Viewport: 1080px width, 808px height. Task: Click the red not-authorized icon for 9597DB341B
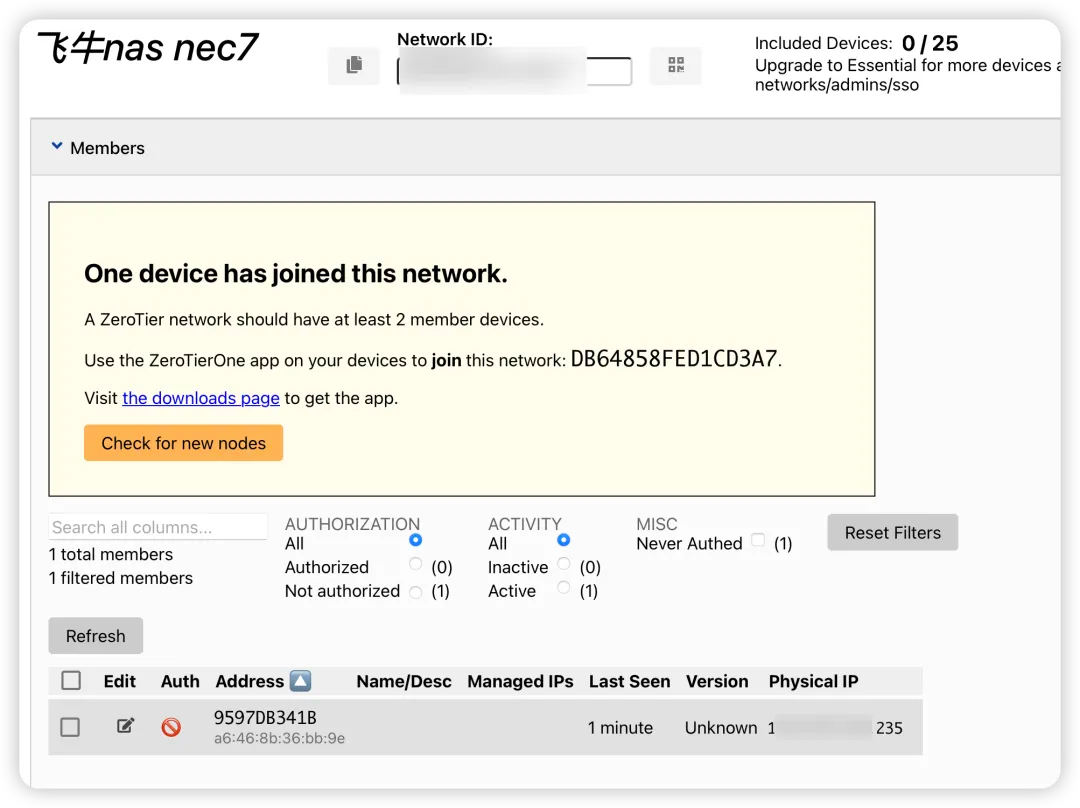(x=171, y=727)
